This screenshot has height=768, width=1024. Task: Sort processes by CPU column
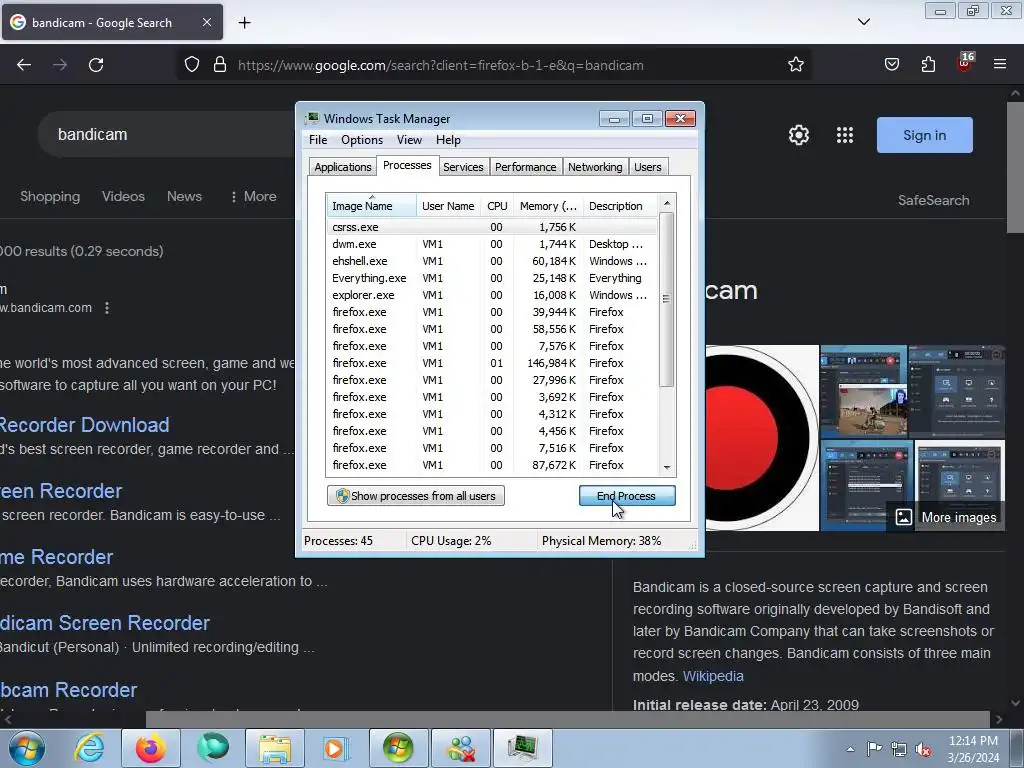click(x=497, y=206)
